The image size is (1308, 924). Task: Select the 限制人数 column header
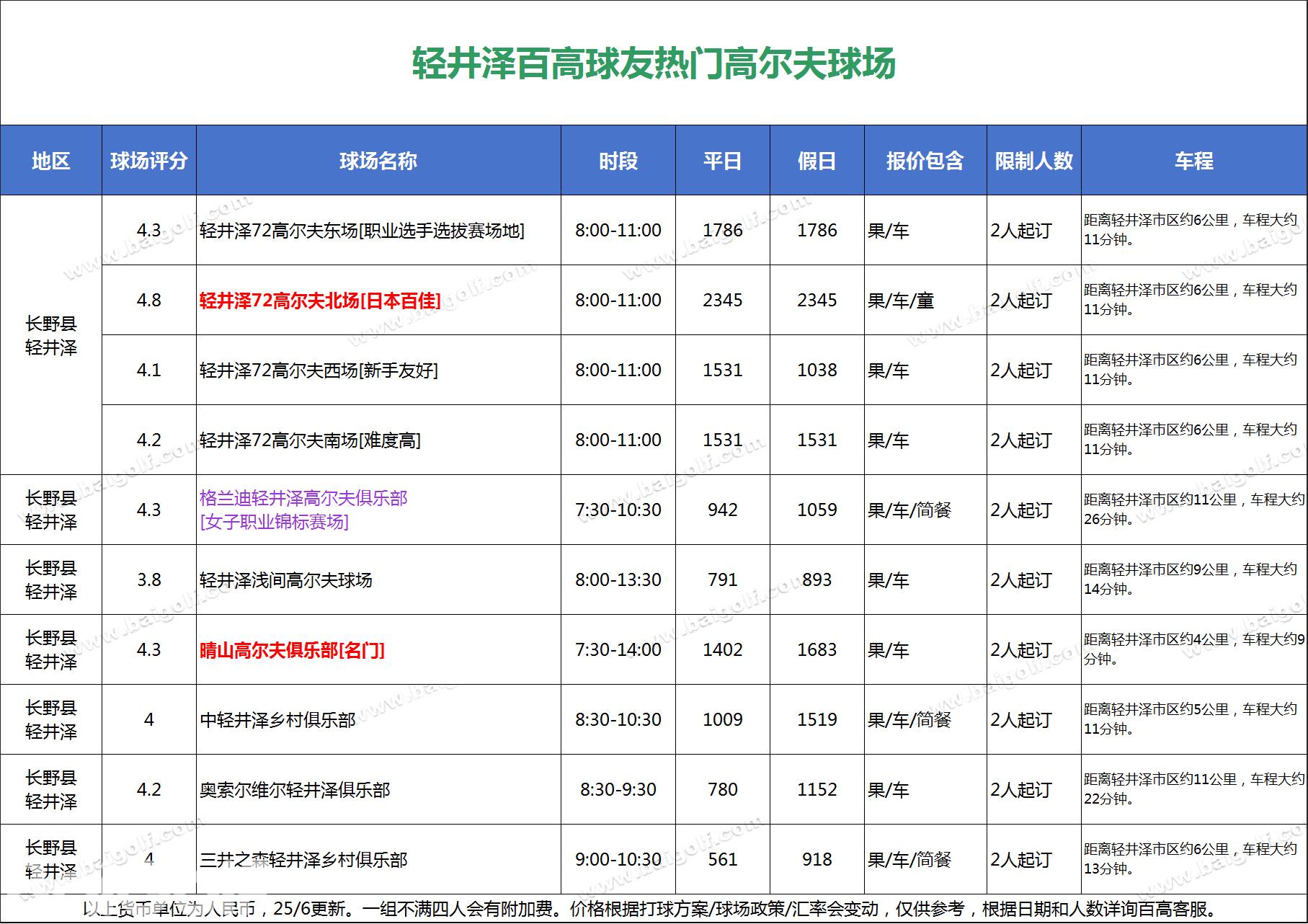pos(1033,161)
